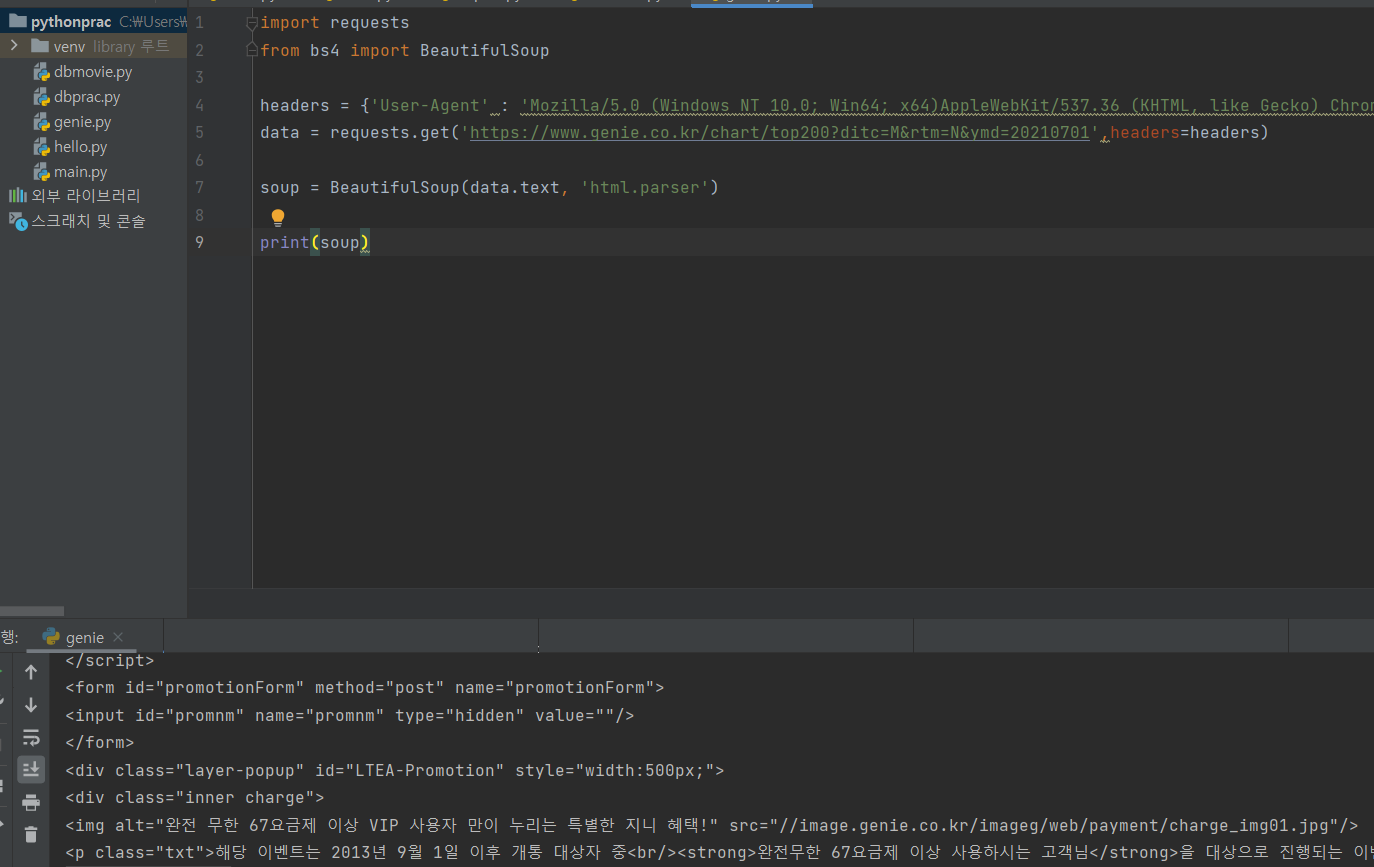
Task: Click the down-arrow icon in run panel
Action: click(x=31, y=705)
